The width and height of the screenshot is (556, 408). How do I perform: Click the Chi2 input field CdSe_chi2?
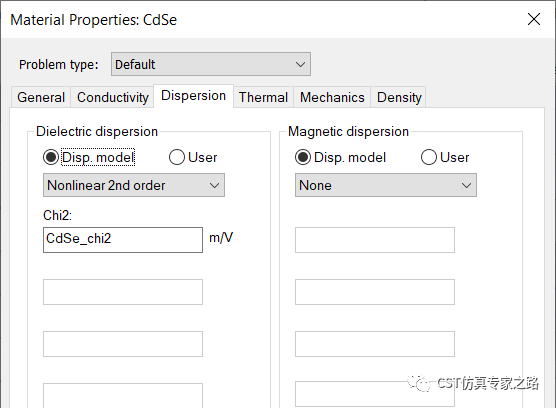point(123,240)
